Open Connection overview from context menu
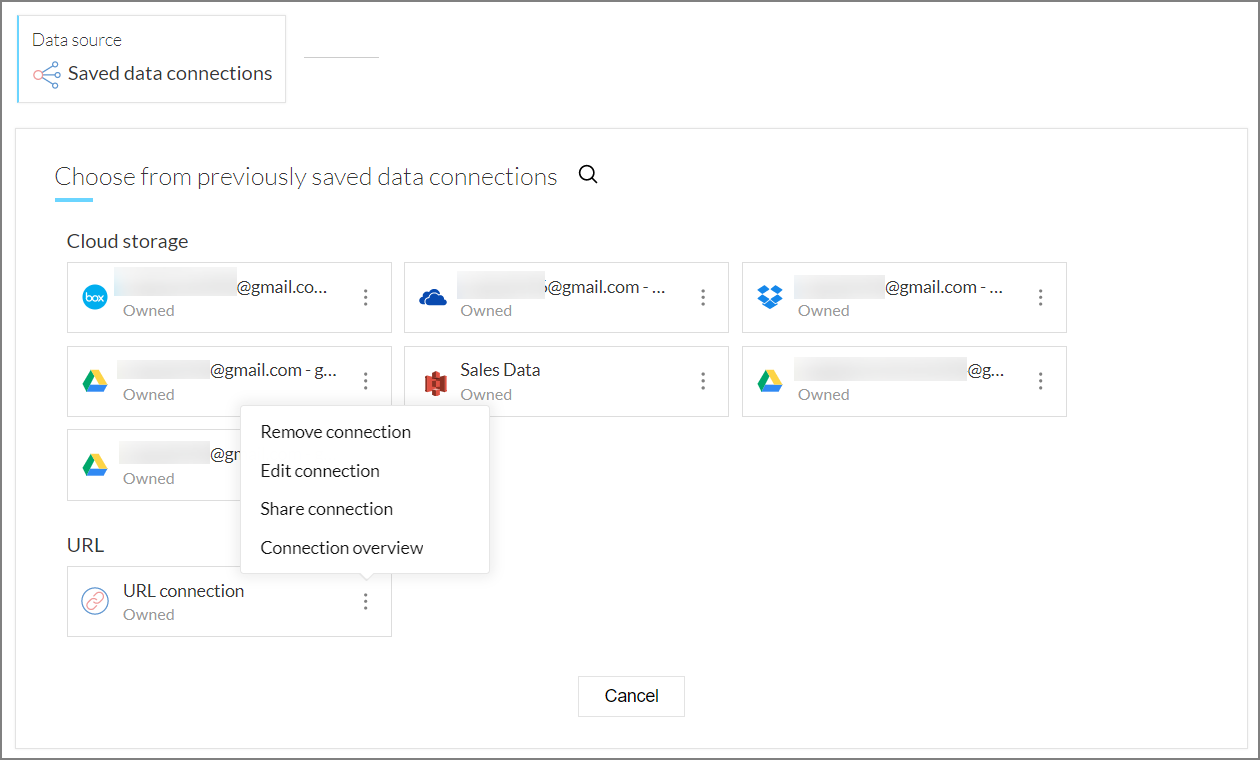This screenshot has height=760, width=1260. point(341,548)
